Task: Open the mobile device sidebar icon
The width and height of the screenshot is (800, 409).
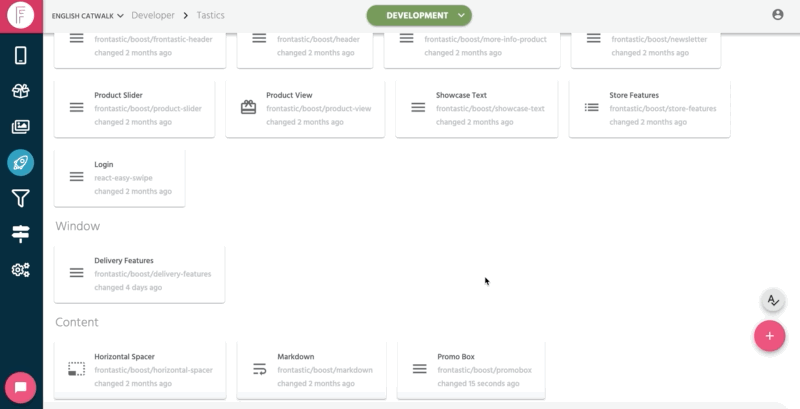Action: tap(21, 55)
